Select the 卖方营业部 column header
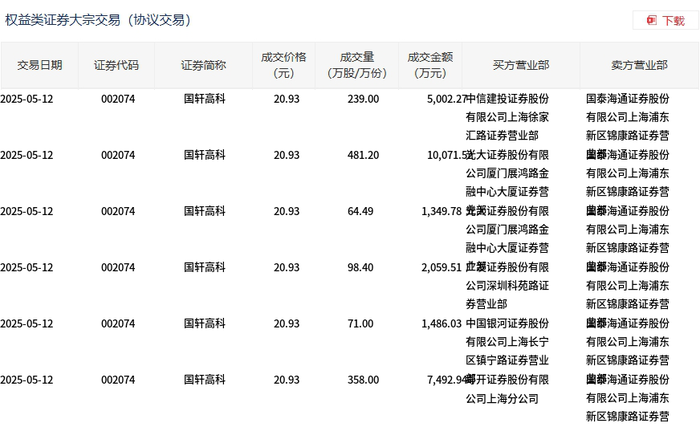Screen dimensions: 700x427 (639, 65)
